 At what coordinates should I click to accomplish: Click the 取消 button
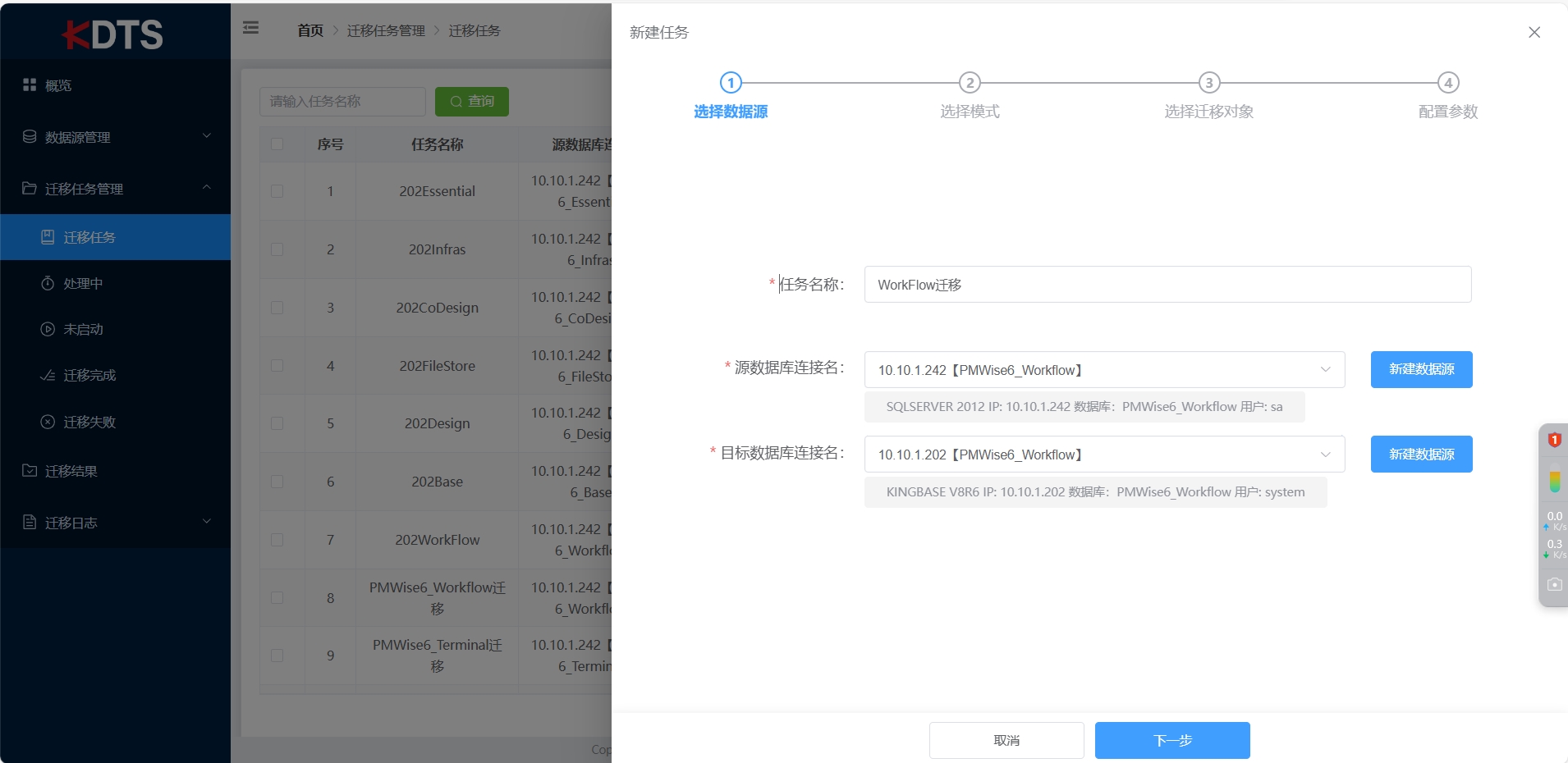click(x=1006, y=740)
